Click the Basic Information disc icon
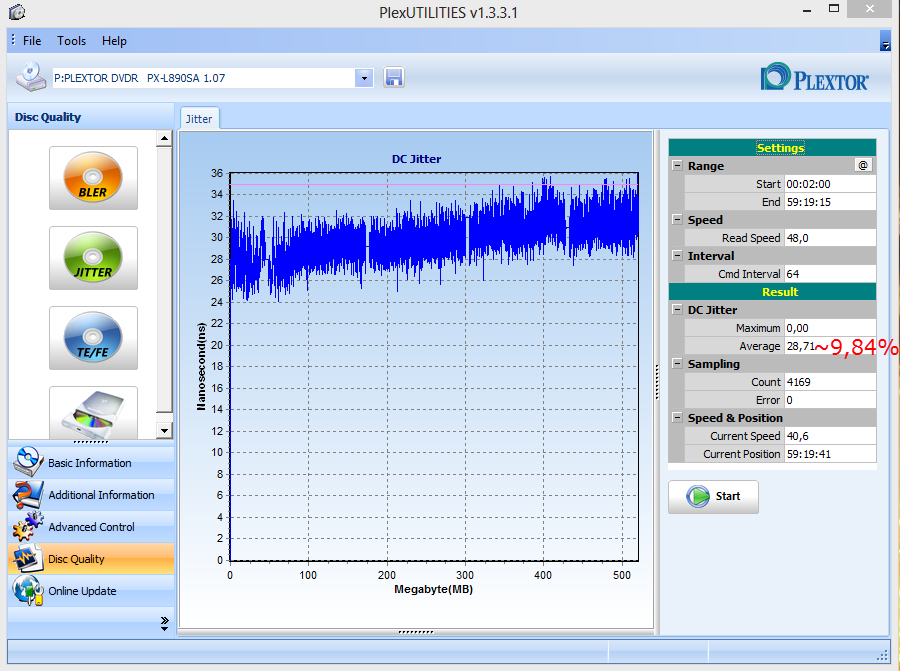This screenshot has height=671, width=900. [27, 462]
